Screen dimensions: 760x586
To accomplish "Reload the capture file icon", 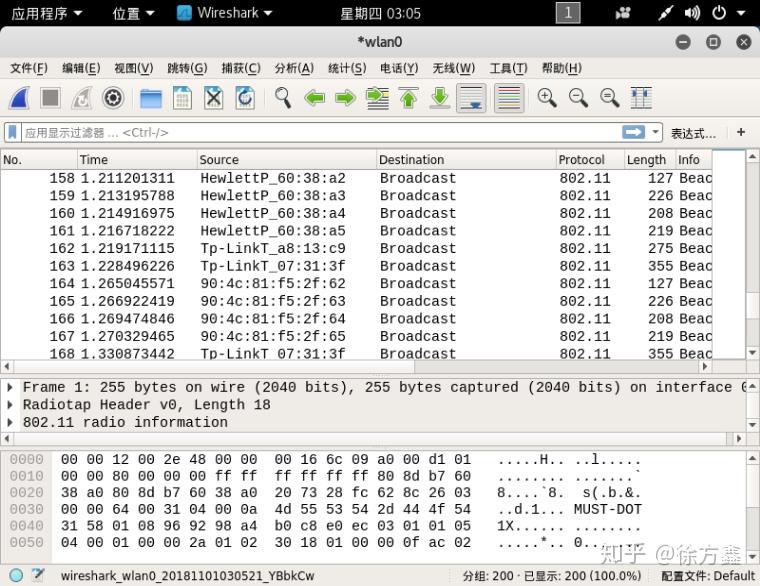I will tap(245, 98).
